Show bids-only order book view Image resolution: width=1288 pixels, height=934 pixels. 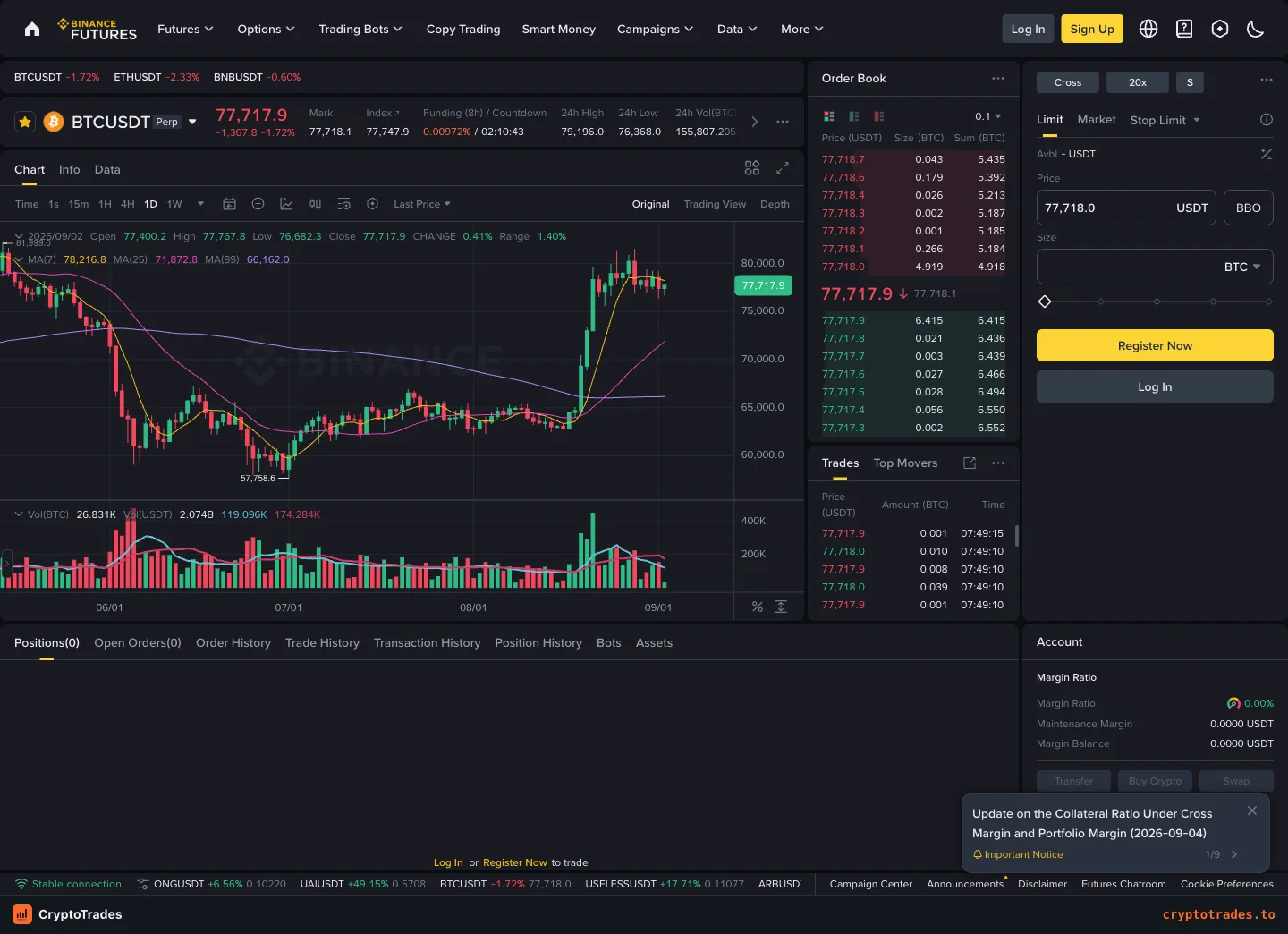pos(854,116)
